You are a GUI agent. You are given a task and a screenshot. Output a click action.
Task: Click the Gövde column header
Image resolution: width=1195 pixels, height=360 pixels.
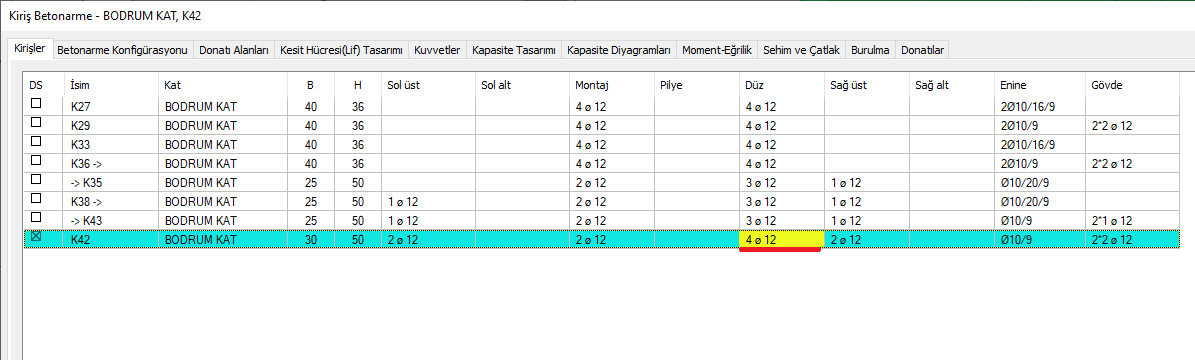tap(1132, 85)
